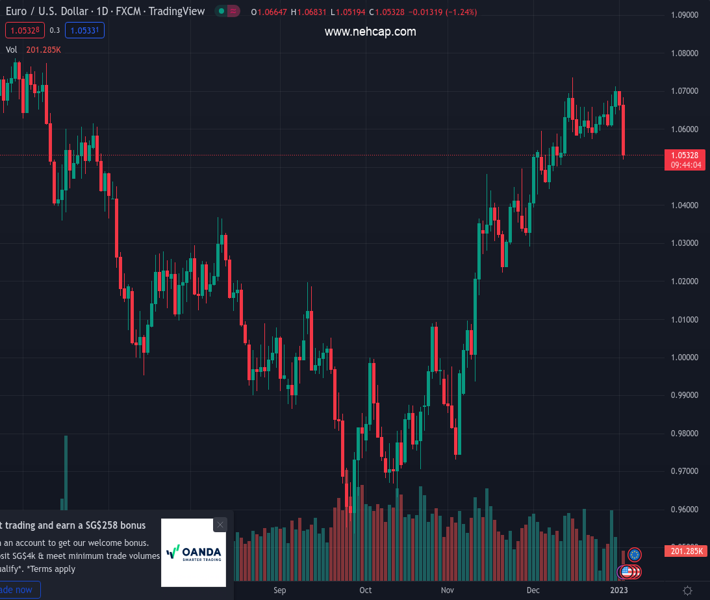Click the red sell price 1.05328 button
This screenshot has height=600, width=710.
pyautogui.click(x=20, y=30)
